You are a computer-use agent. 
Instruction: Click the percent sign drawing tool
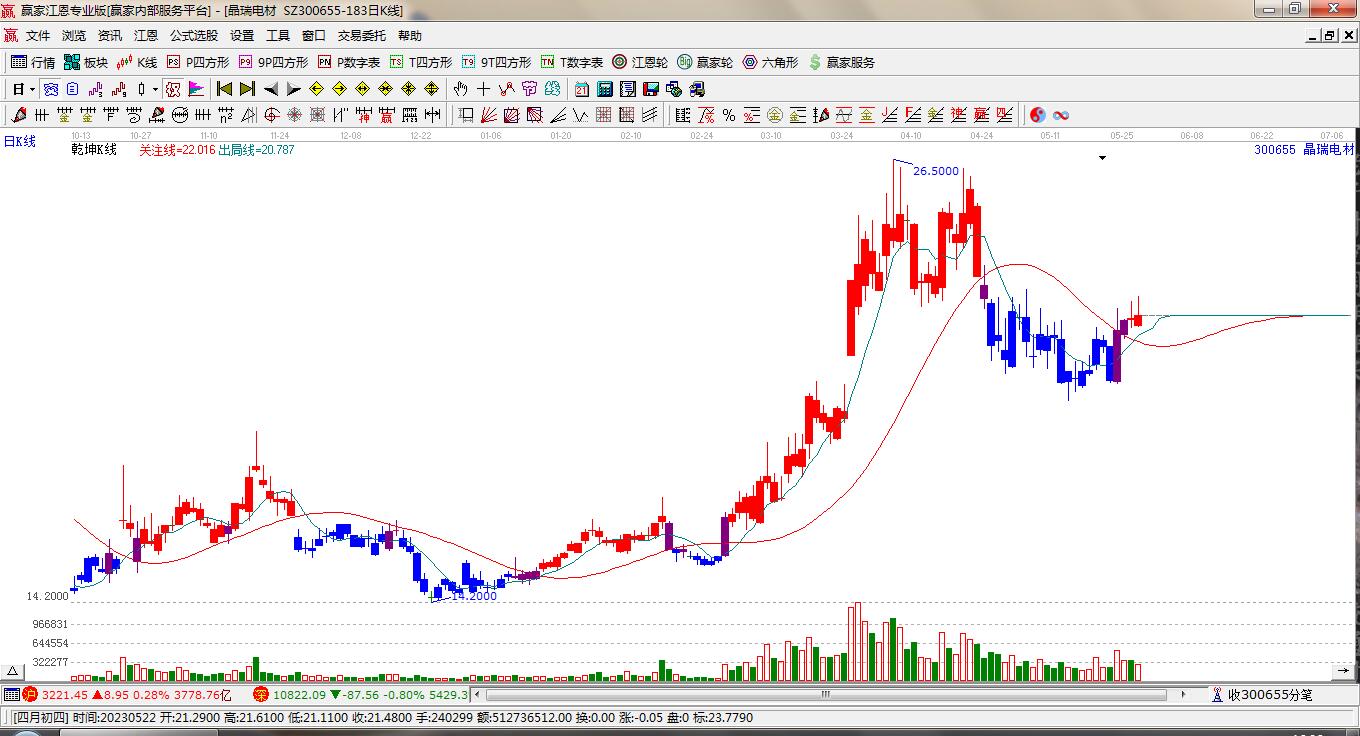click(729, 115)
